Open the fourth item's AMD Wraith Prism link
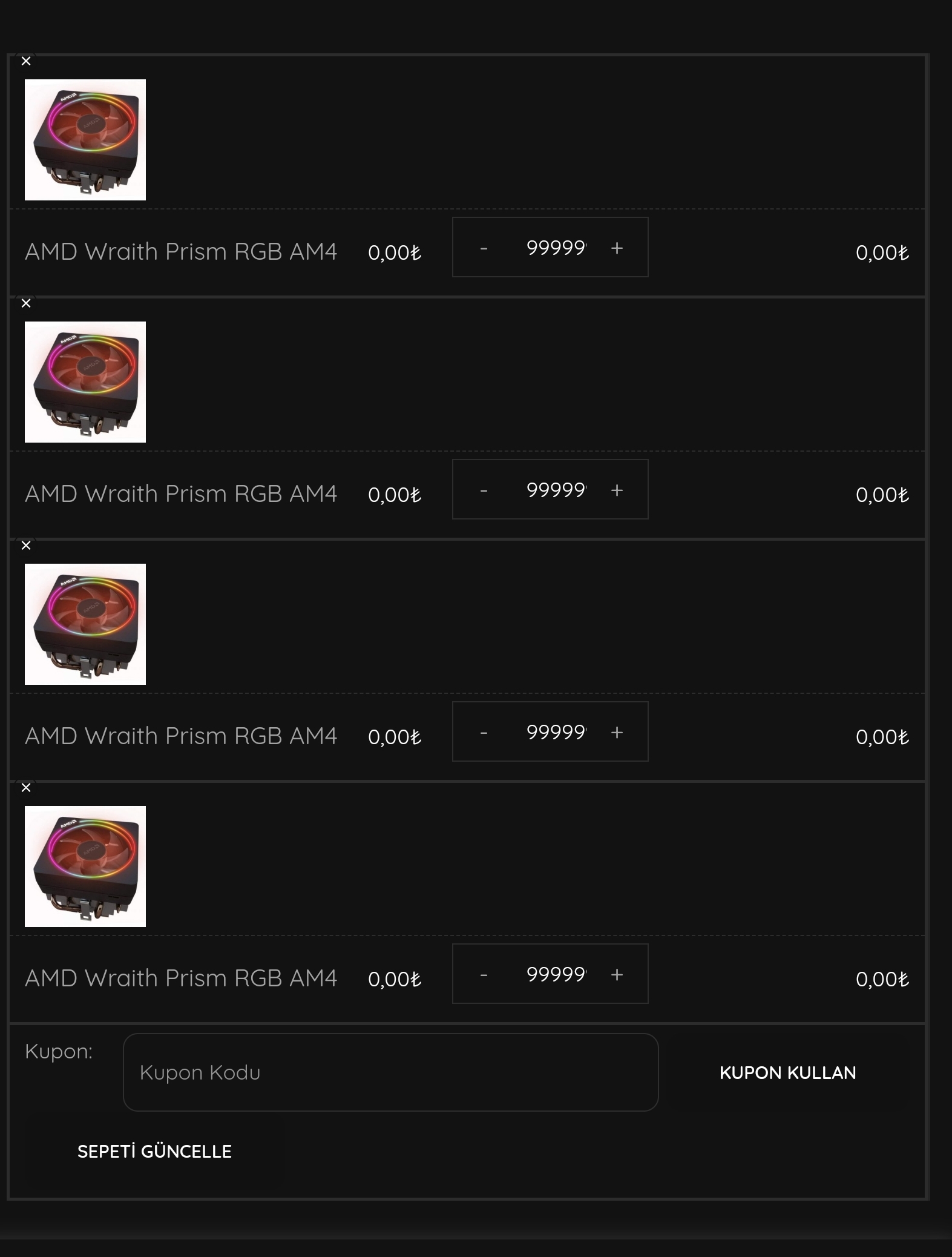 (x=181, y=978)
